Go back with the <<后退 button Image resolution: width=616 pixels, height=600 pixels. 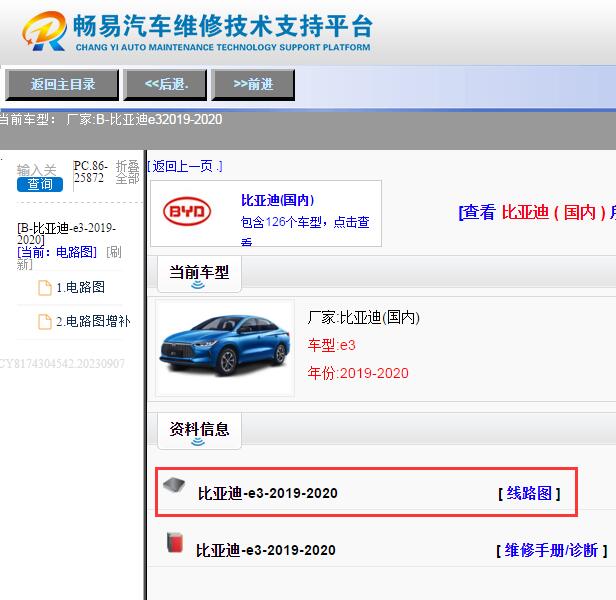[x=165, y=84]
